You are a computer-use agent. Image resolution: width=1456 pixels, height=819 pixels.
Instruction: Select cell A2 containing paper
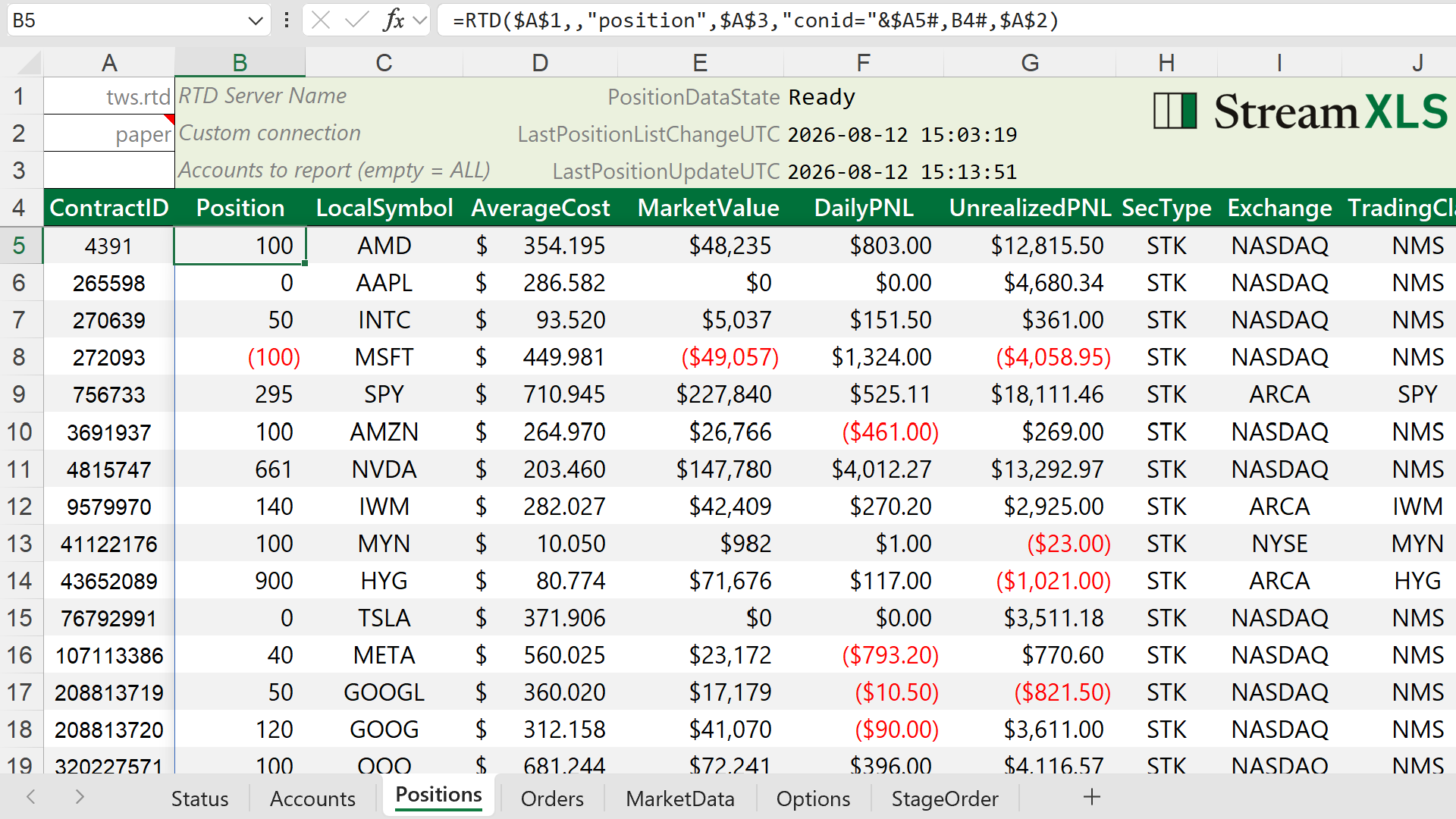(109, 133)
